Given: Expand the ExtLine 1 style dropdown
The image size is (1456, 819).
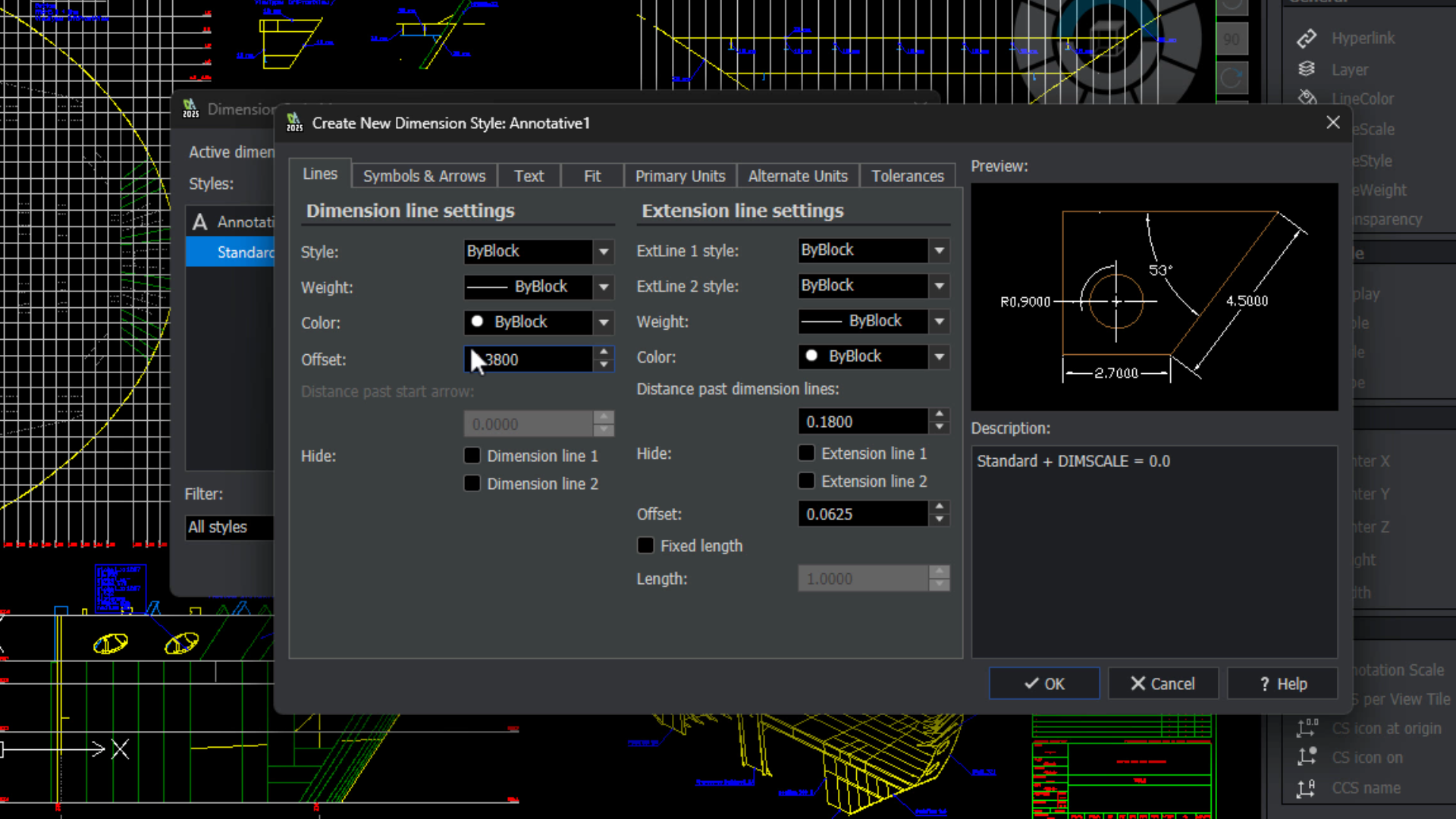Looking at the screenshot, I should [940, 250].
